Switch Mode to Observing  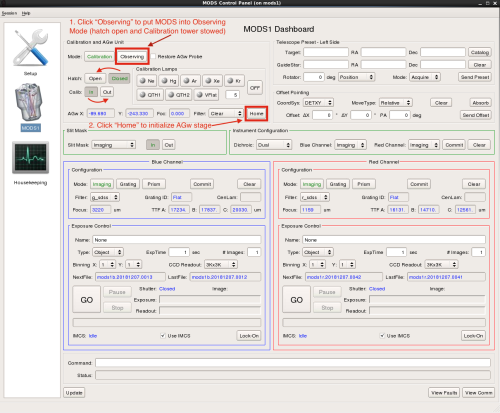coord(132,57)
